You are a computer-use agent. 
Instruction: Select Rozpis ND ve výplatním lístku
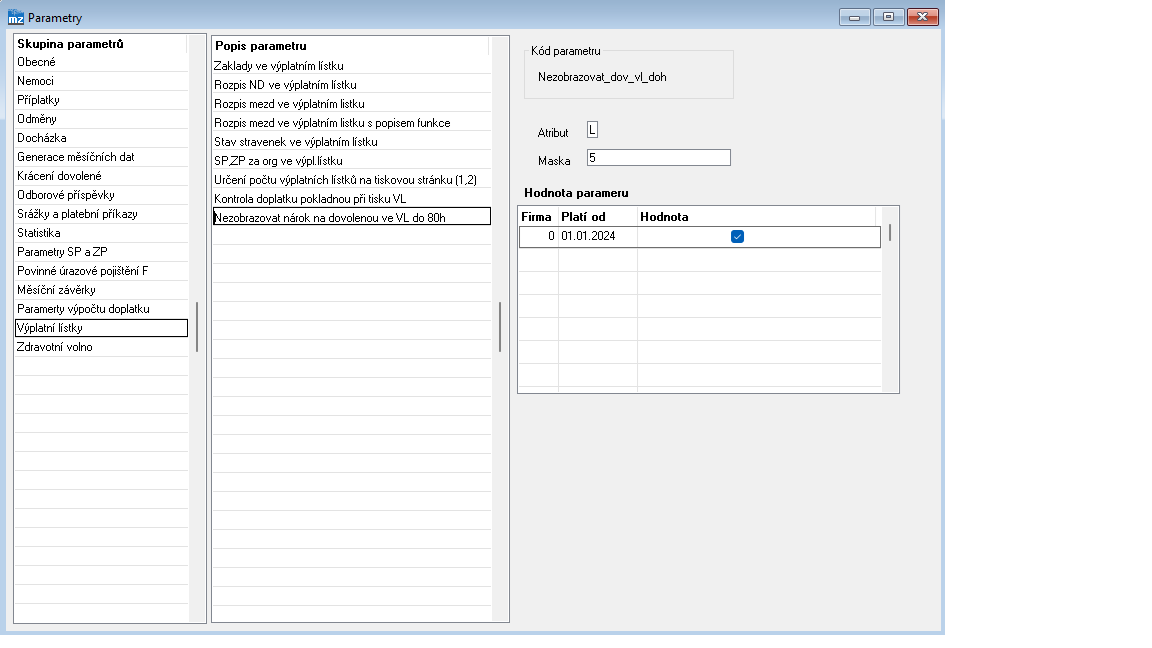point(352,85)
